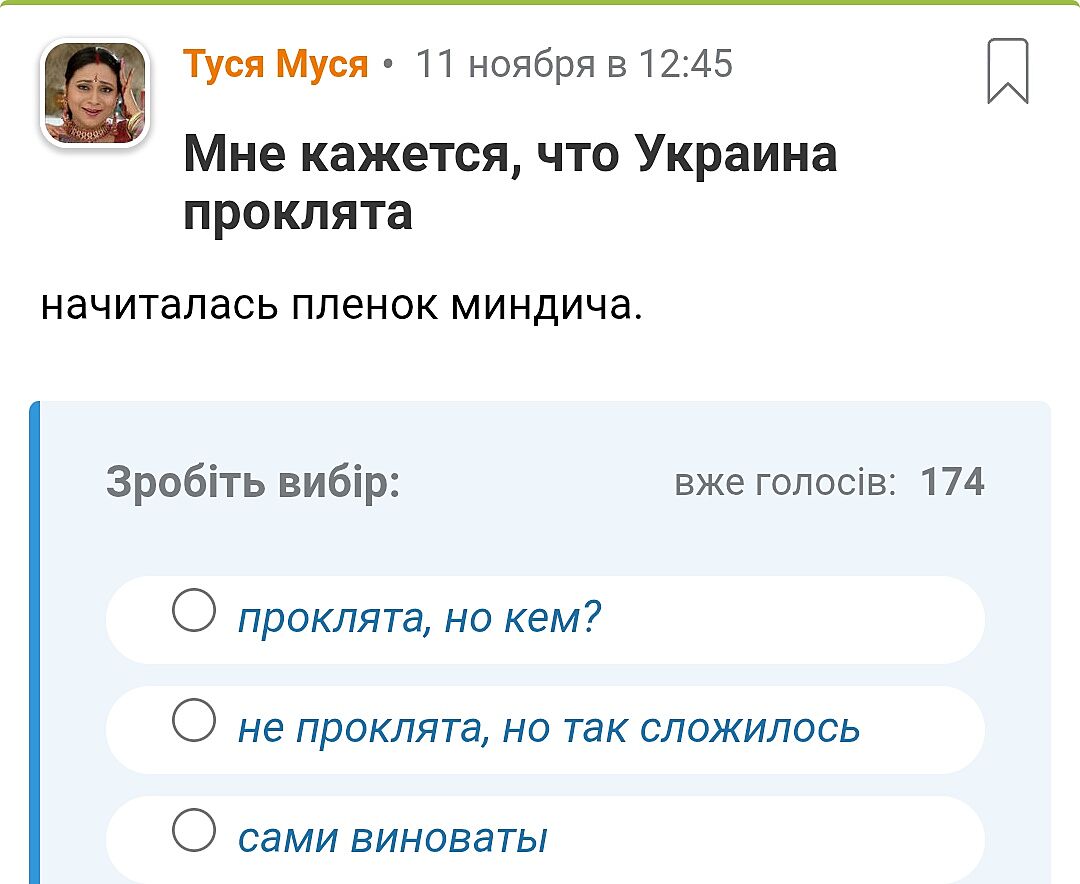
Task: Choose the не проклята, но так сложилось radio
Action: [193, 719]
